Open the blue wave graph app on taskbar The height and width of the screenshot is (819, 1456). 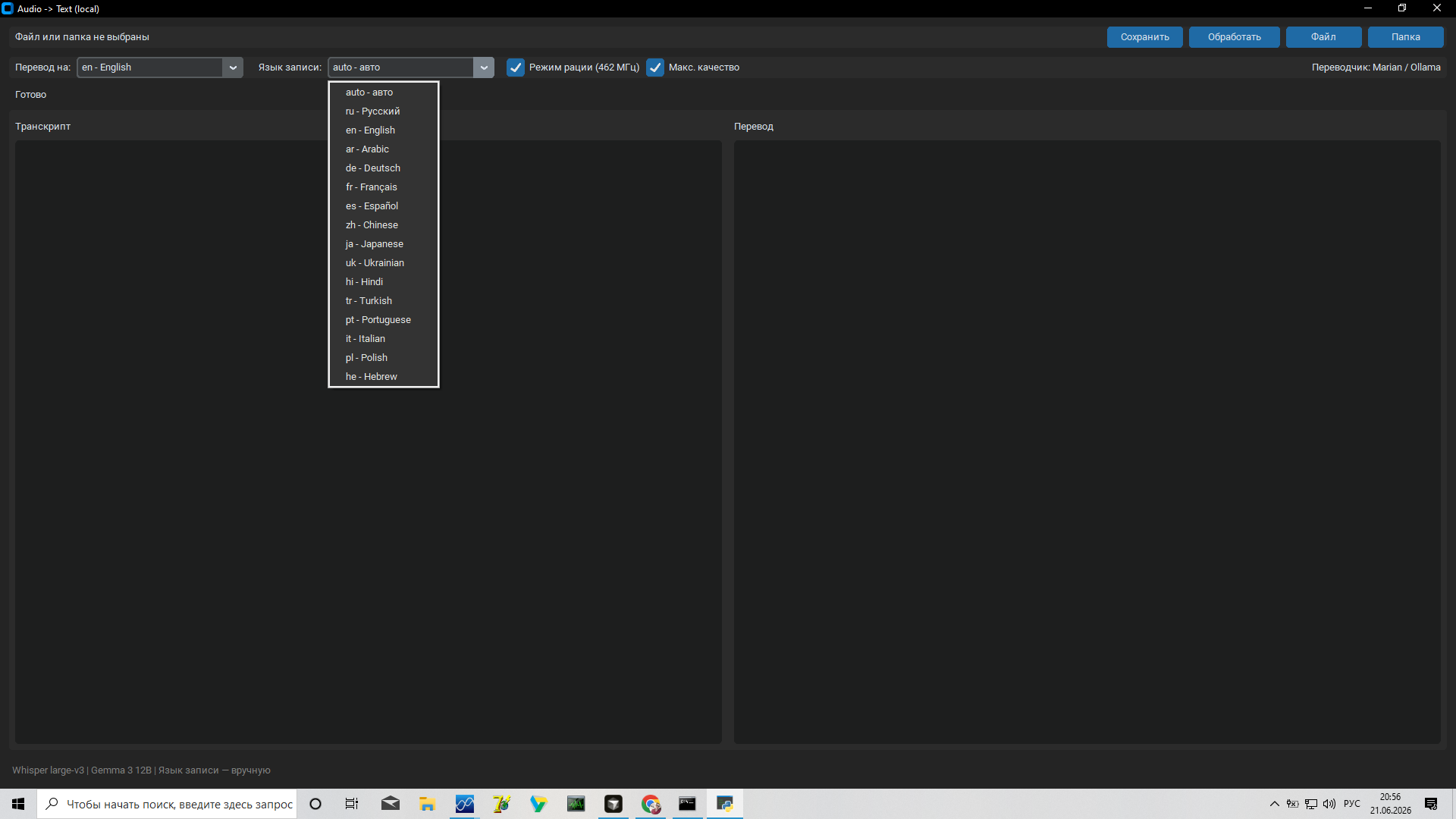point(464,804)
